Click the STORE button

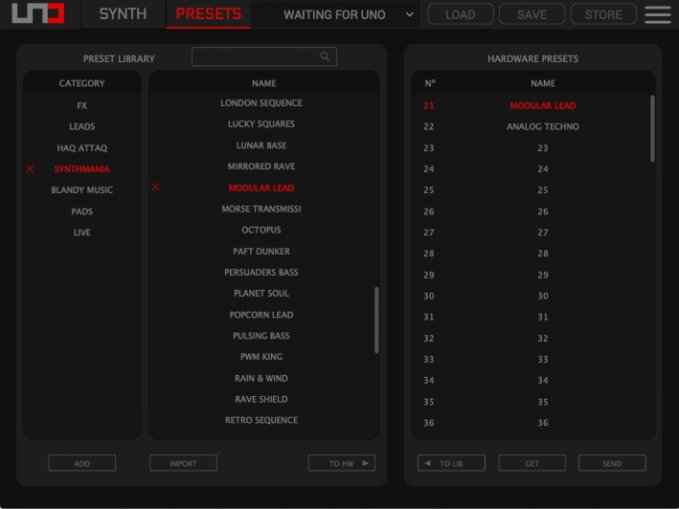[604, 15]
